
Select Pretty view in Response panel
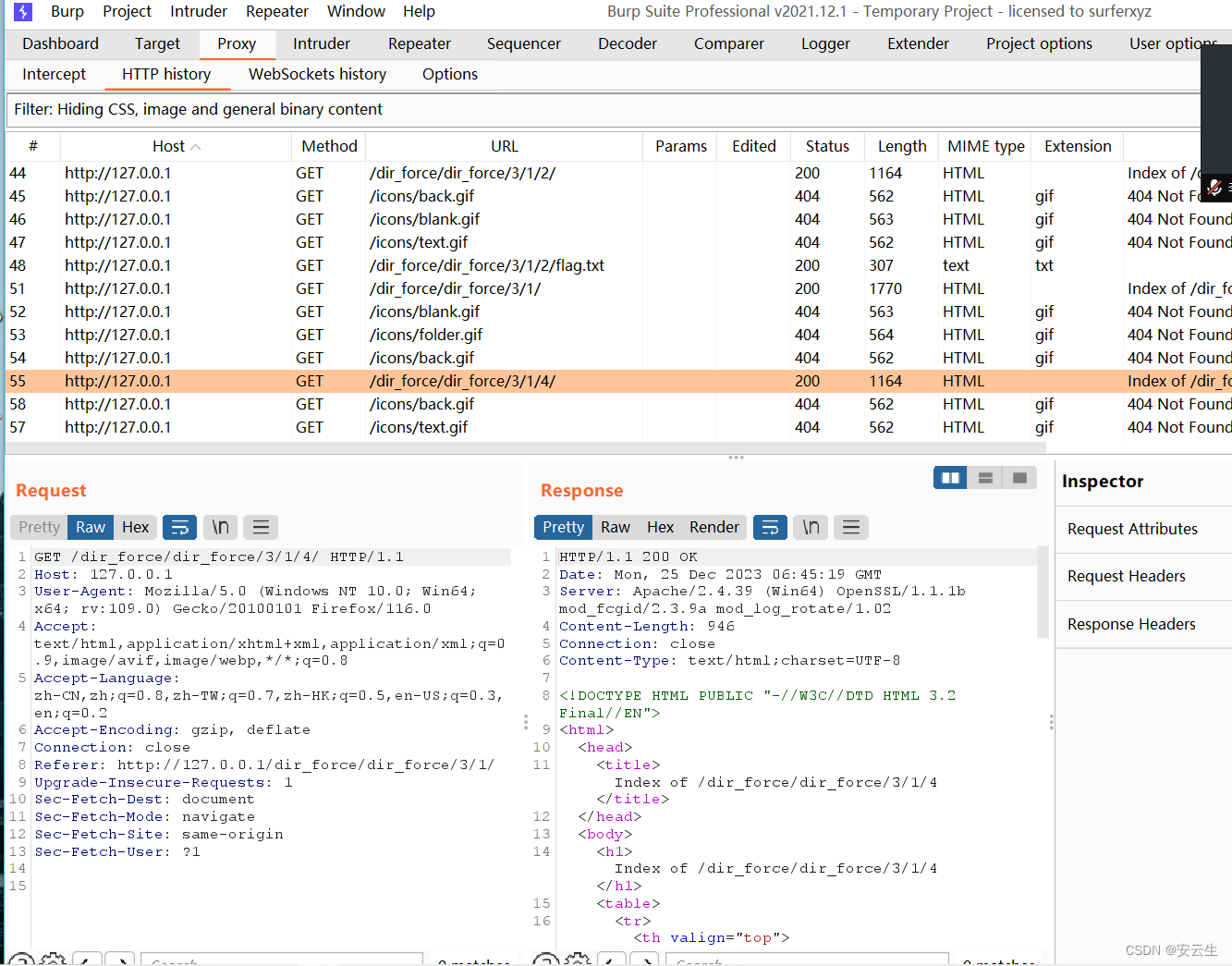[564, 527]
